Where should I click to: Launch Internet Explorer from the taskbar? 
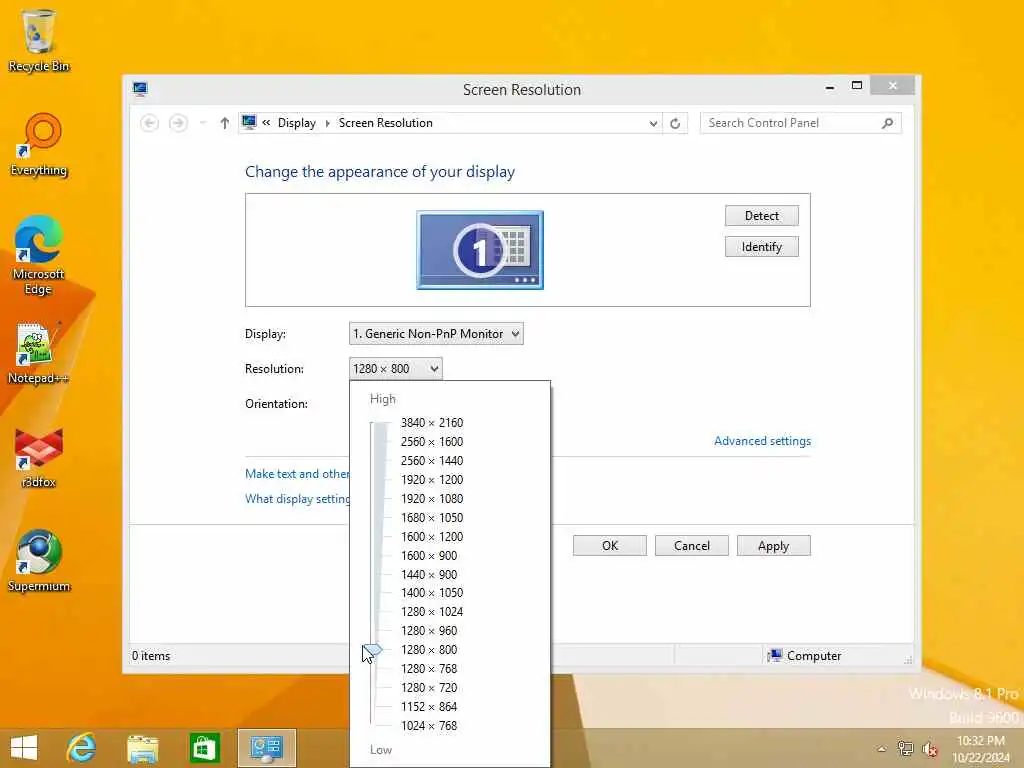82,748
